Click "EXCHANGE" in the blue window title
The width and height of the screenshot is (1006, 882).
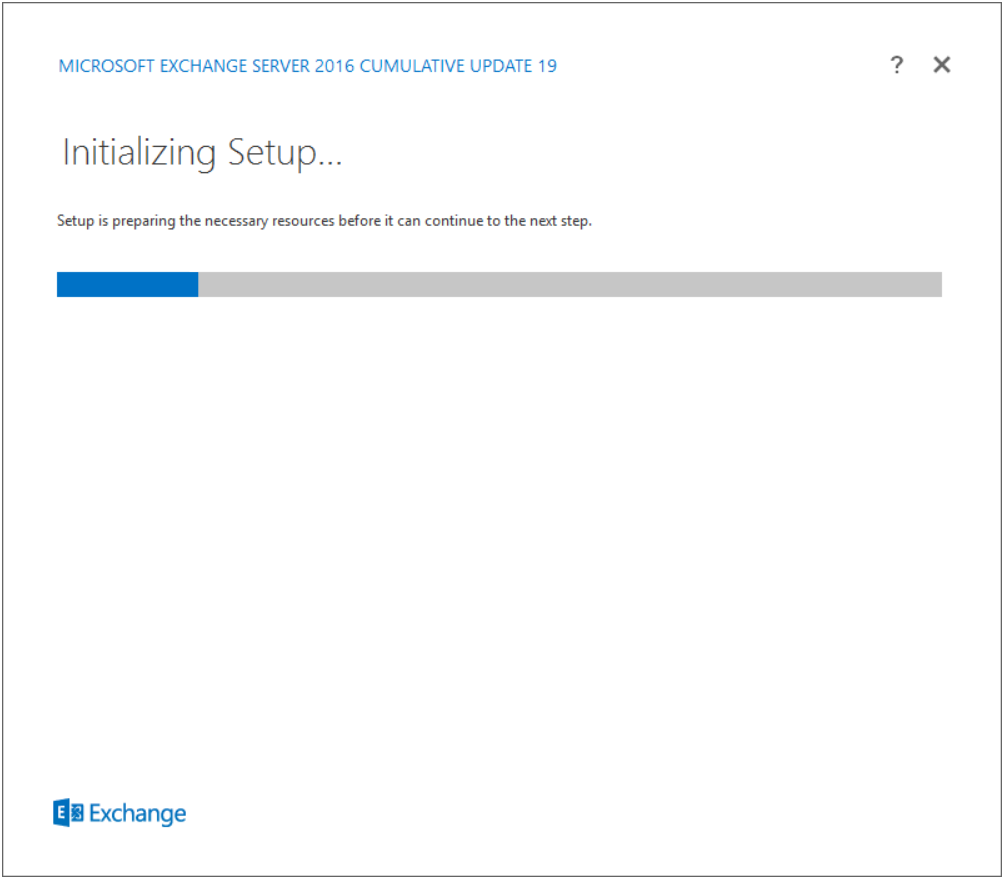[193, 67]
